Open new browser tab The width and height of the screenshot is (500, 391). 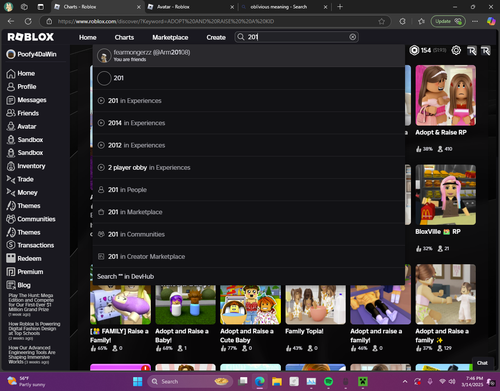(x=340, y=7)
